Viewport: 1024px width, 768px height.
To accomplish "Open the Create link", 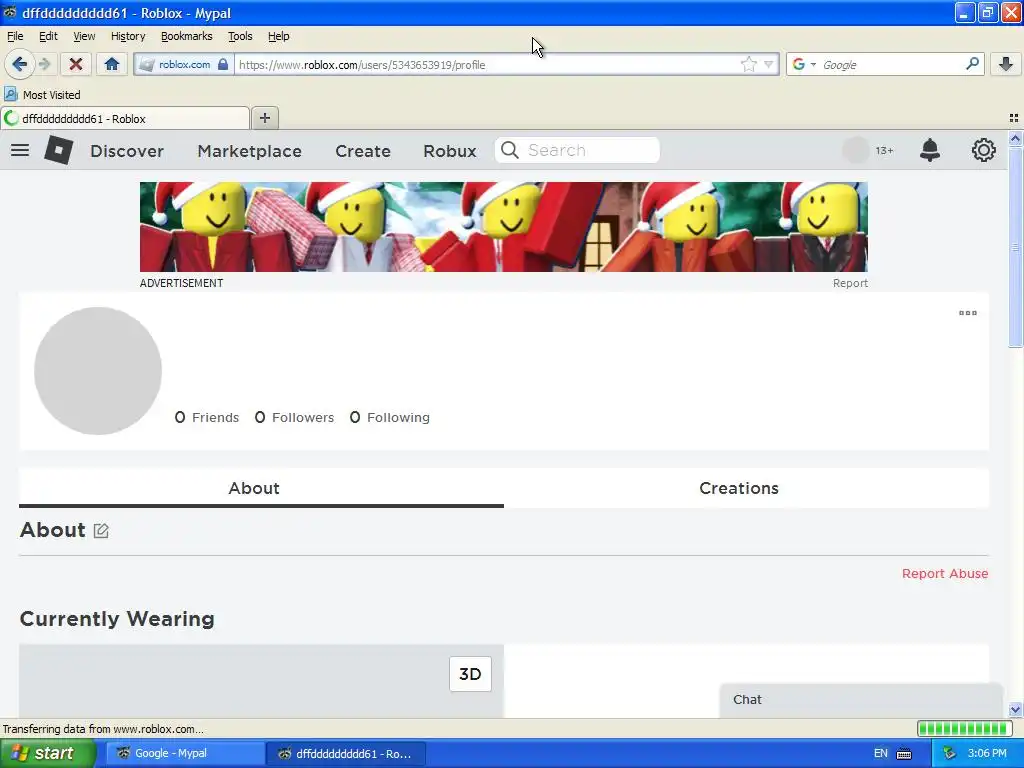I will pyautogui.click(x=363, y=151).
